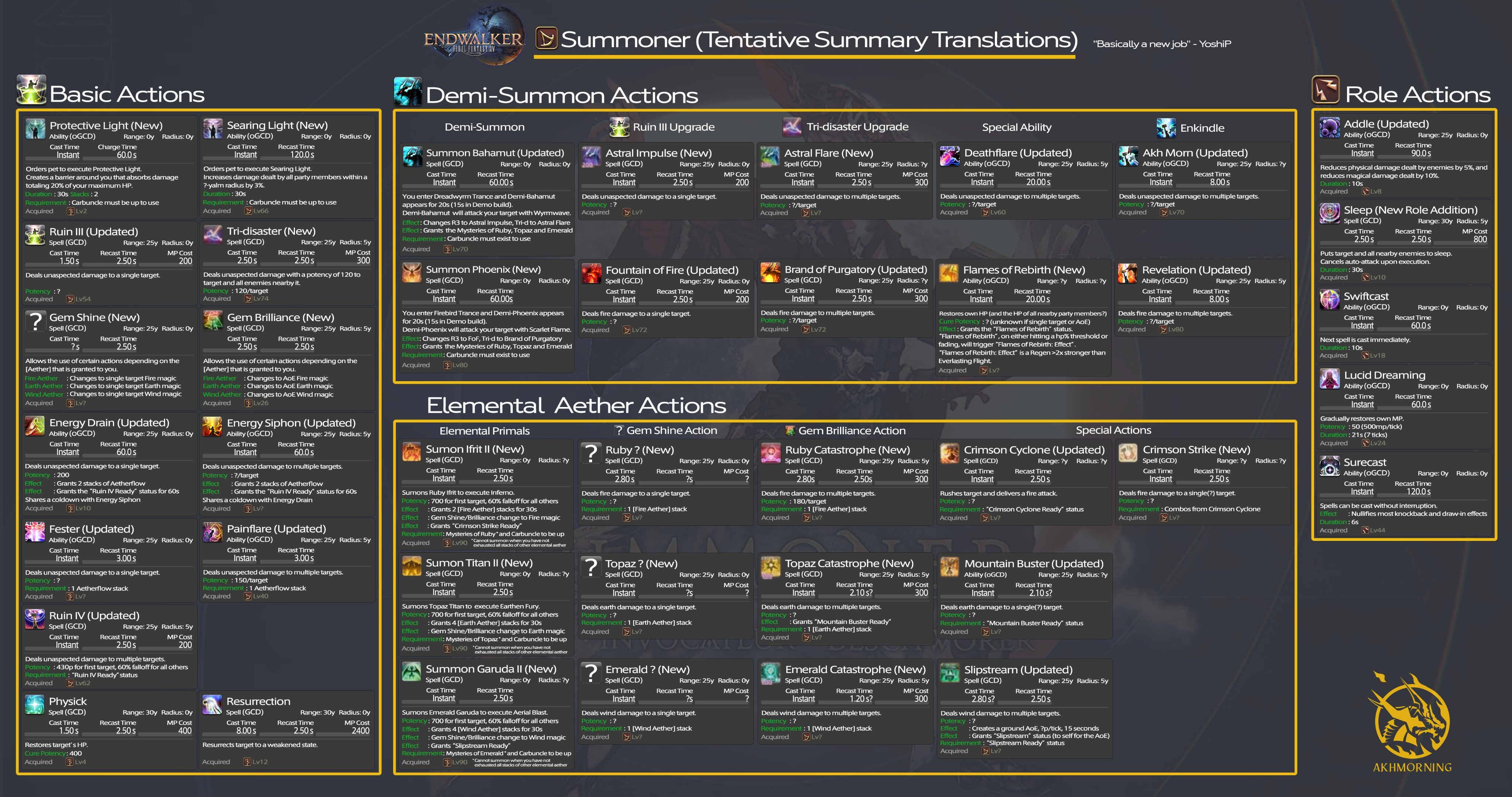This screenshot has width=1512, height=797.
Task: Click the Physick spell icon
Action: (35, 705)
